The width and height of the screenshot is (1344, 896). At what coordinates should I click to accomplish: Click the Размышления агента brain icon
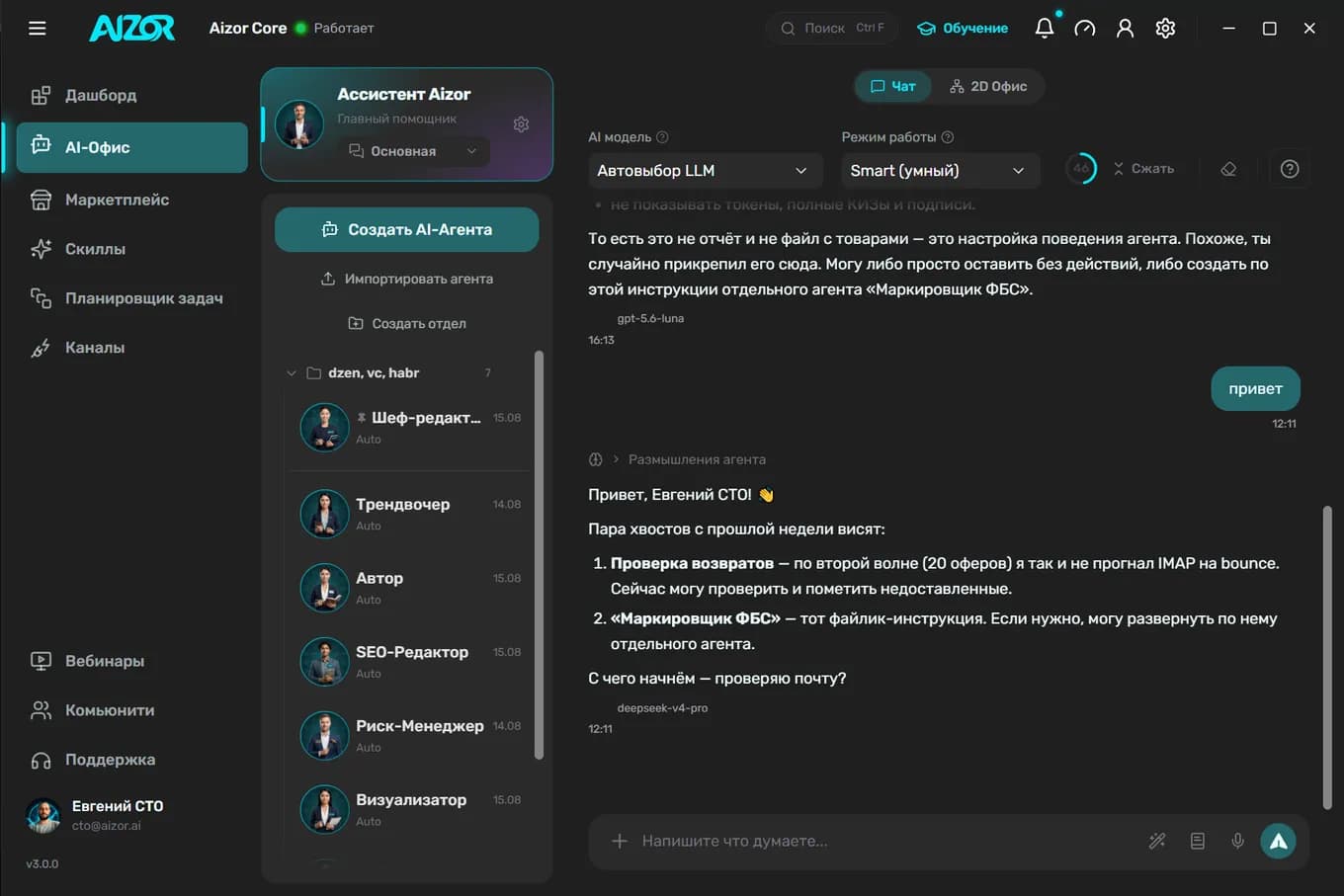point(595,459)
